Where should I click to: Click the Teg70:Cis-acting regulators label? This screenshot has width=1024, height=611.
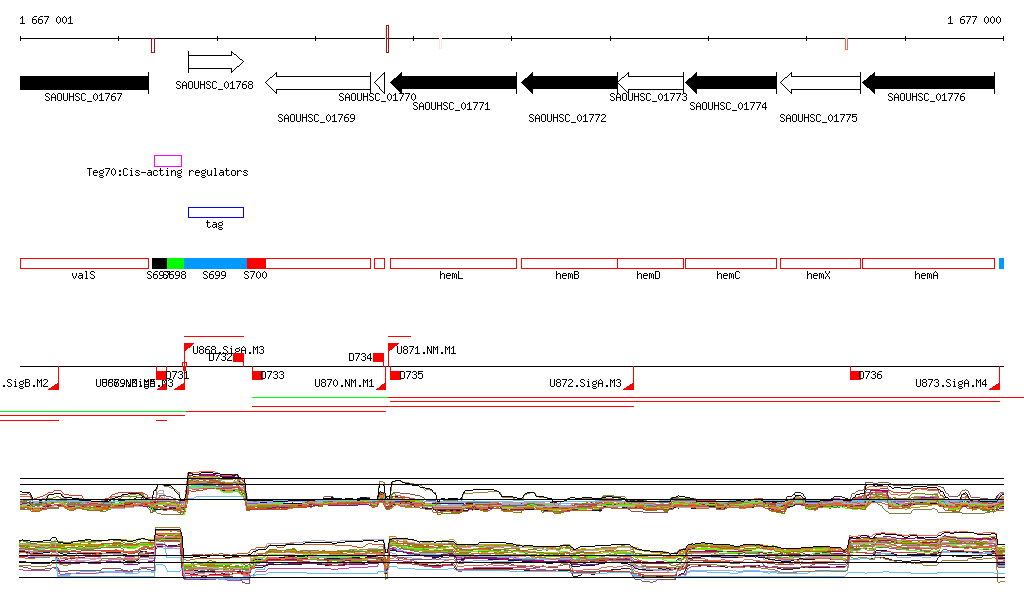point(167,172)
